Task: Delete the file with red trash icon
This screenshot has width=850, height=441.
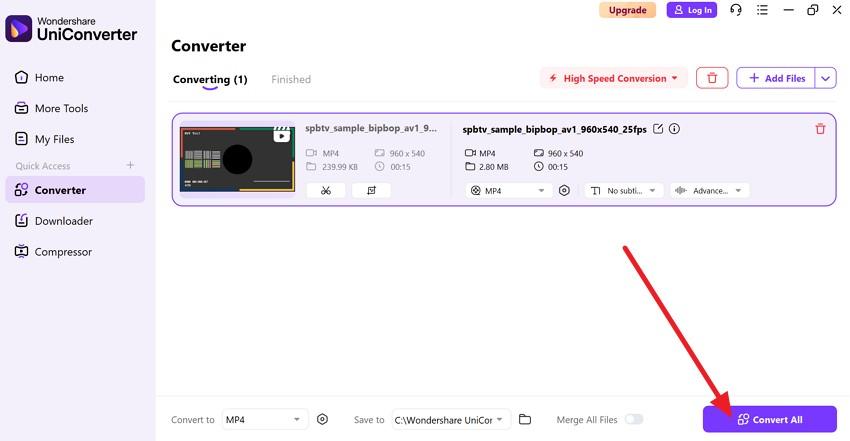Action: tap(820, 129)
